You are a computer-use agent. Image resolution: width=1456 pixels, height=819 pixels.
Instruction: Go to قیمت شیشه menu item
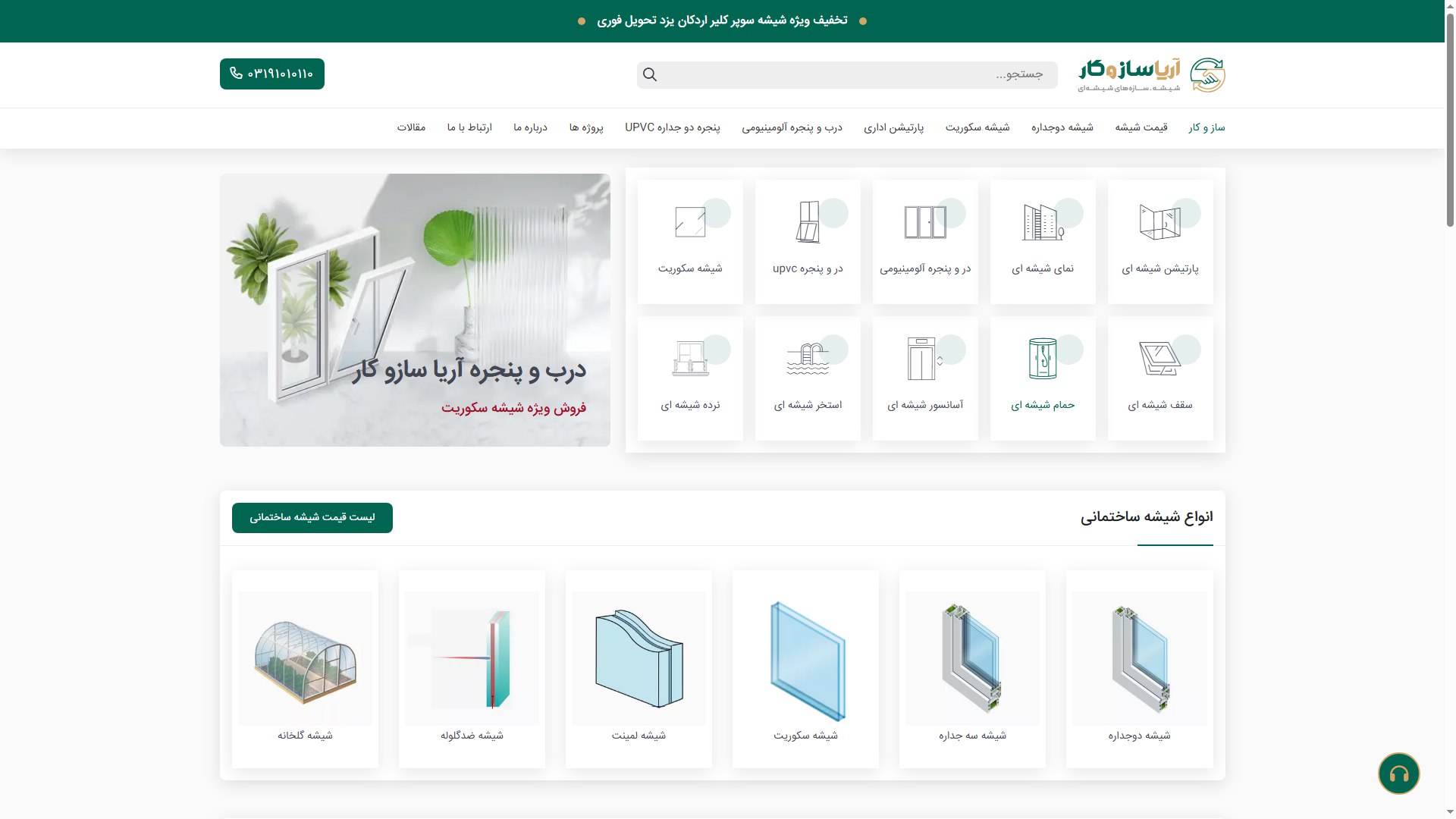(1141, 127)
